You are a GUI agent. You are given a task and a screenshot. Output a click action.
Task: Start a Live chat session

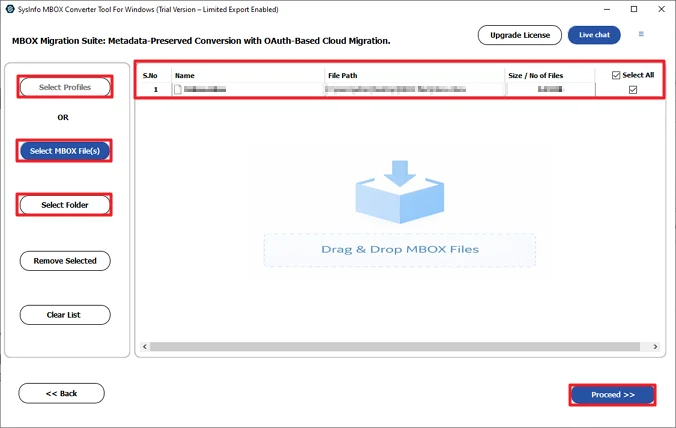594,35
